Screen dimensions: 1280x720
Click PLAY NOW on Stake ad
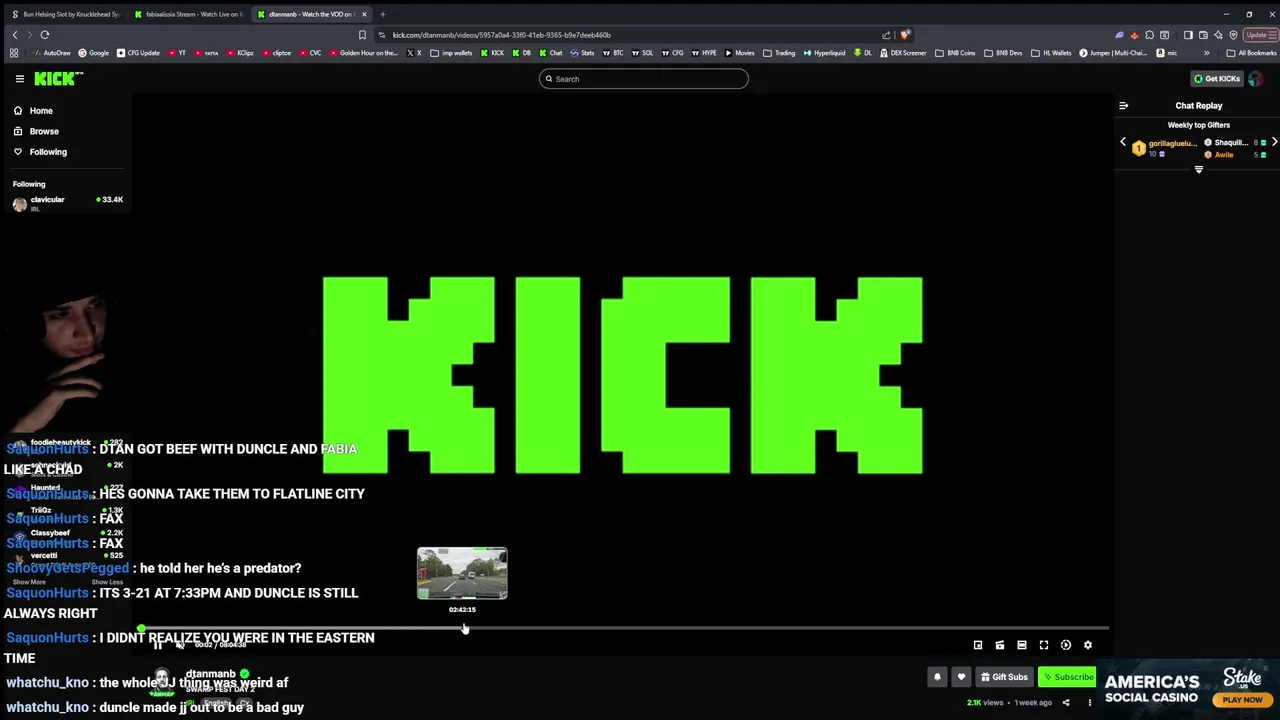click(x=1242, y=700)
